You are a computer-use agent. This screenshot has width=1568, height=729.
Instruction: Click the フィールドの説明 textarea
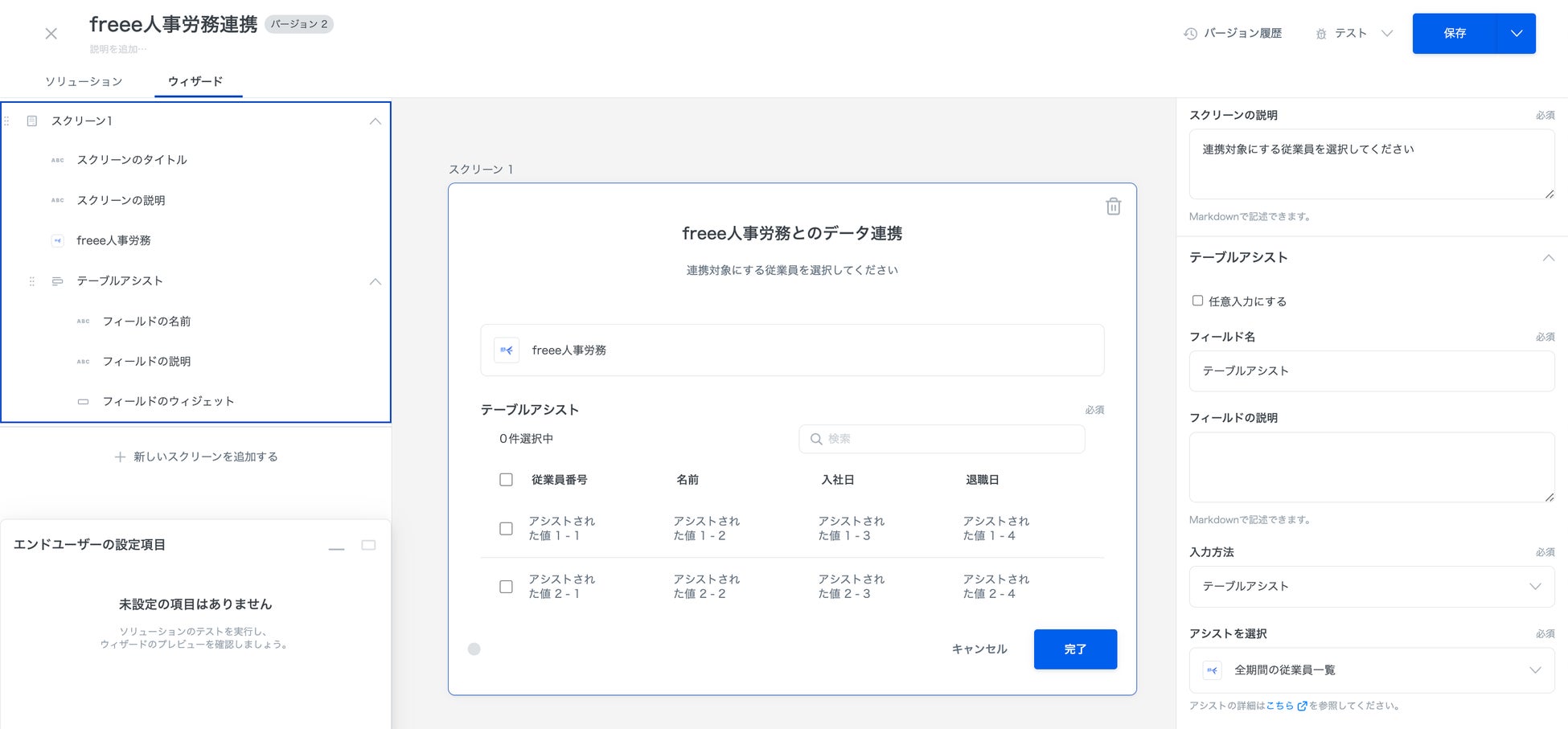click(1372, 467)
